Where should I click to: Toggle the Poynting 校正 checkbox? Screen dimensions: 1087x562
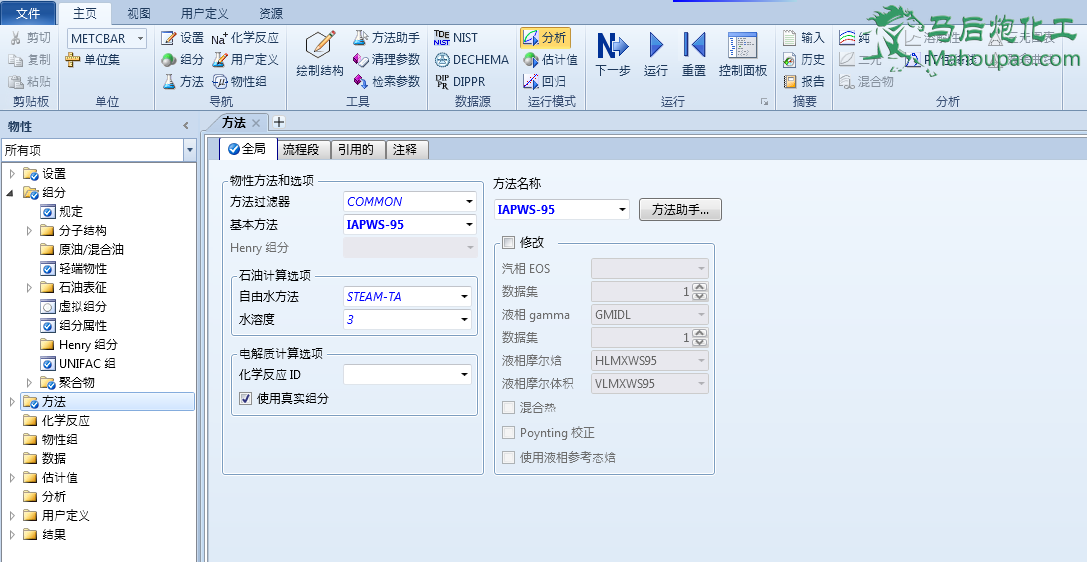tap(508, 432)
